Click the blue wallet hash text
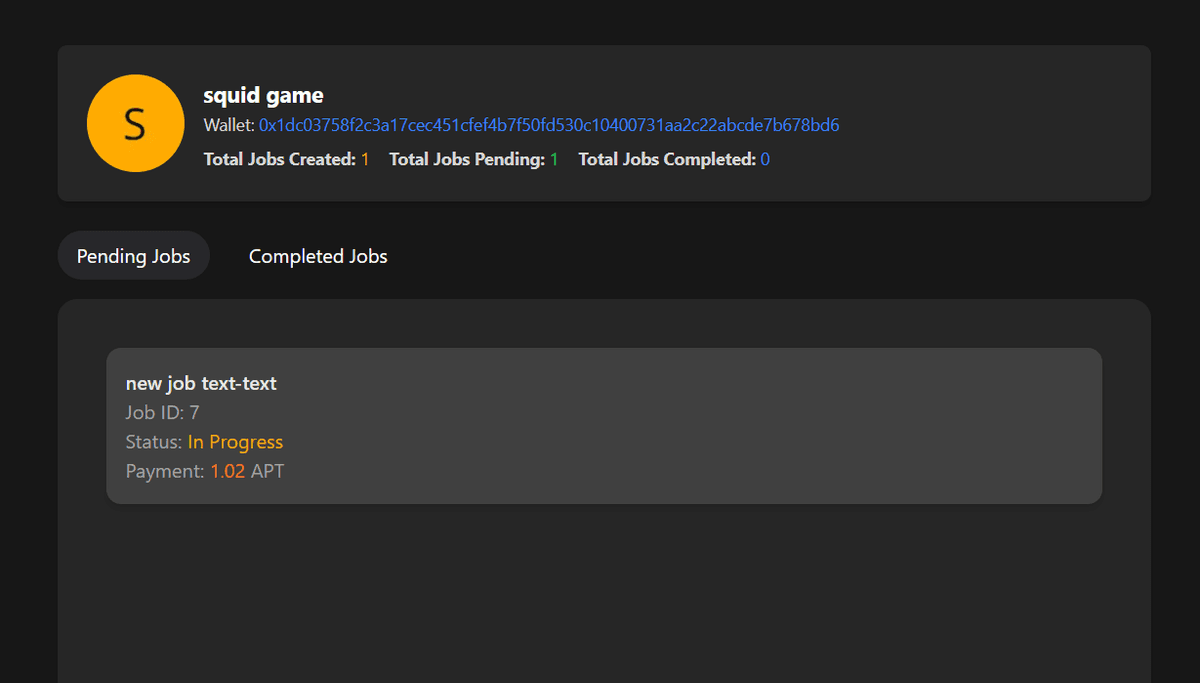1200x683 pixels. click(x=548, y=125)
